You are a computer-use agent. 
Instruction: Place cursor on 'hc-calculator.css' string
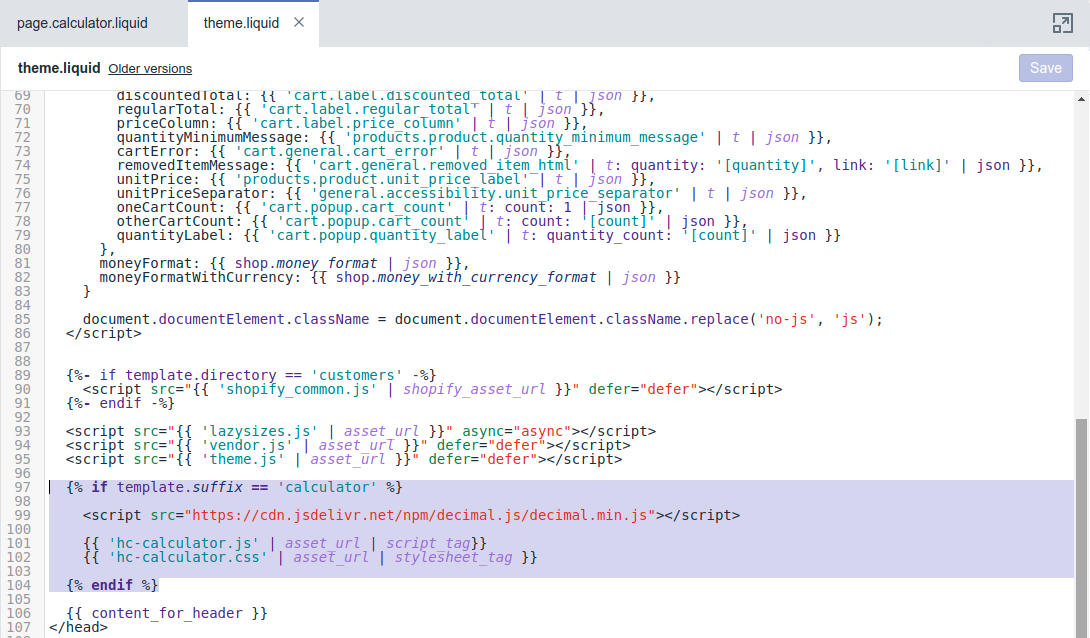click(192, 557)
